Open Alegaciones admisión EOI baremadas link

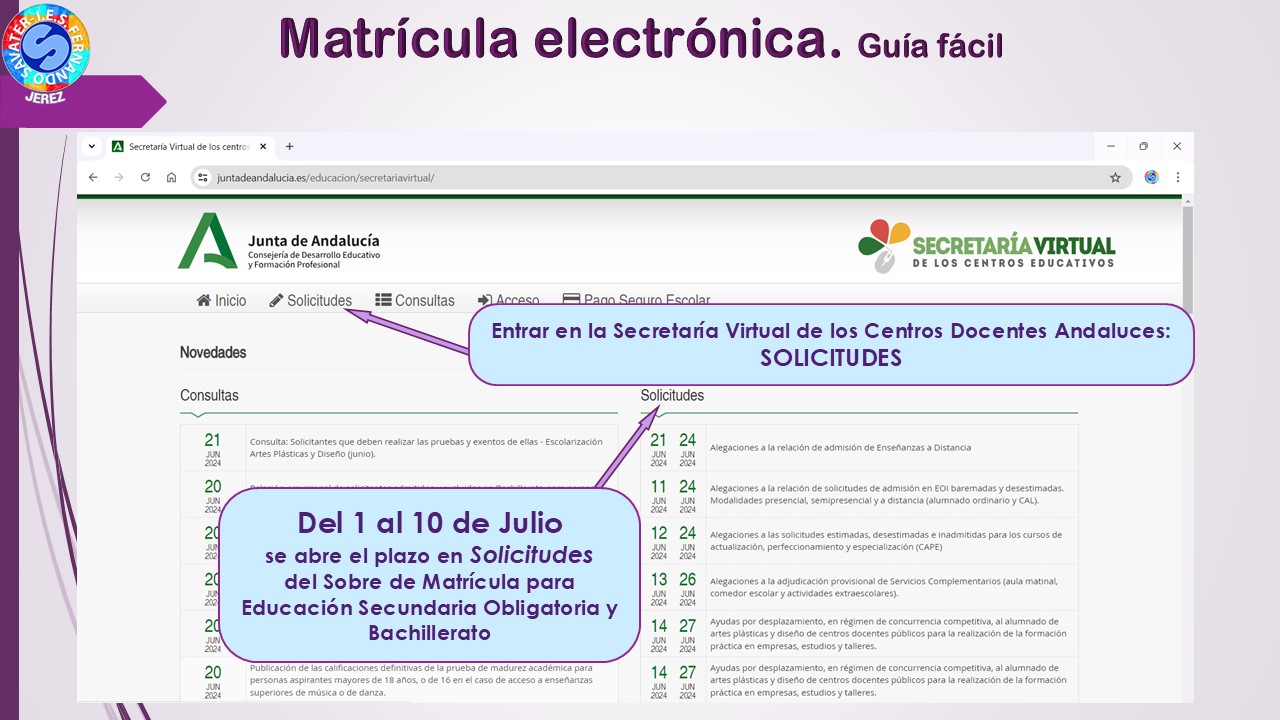coord(886,494)
